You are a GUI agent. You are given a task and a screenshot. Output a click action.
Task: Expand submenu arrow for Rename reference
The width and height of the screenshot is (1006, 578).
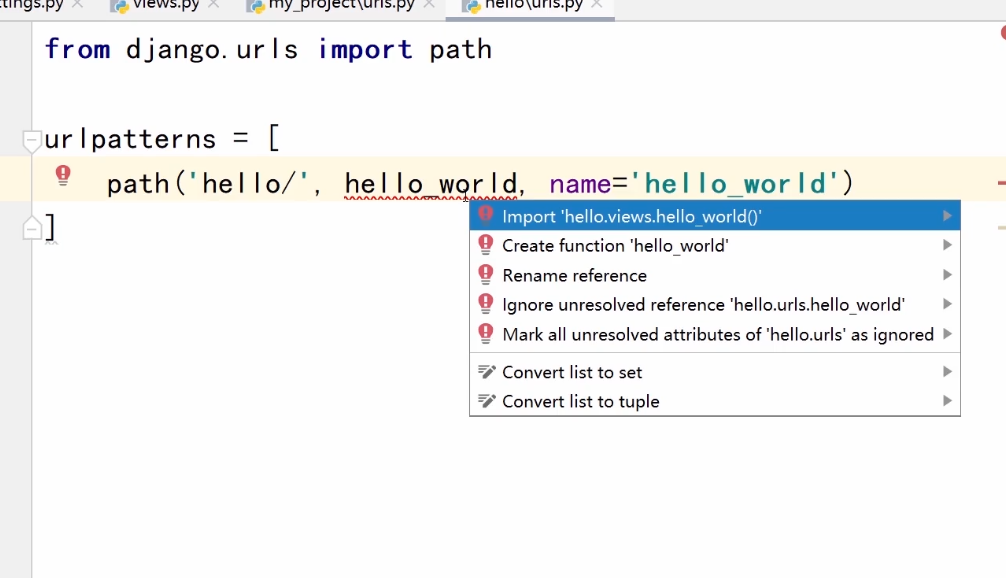[947, 275]
